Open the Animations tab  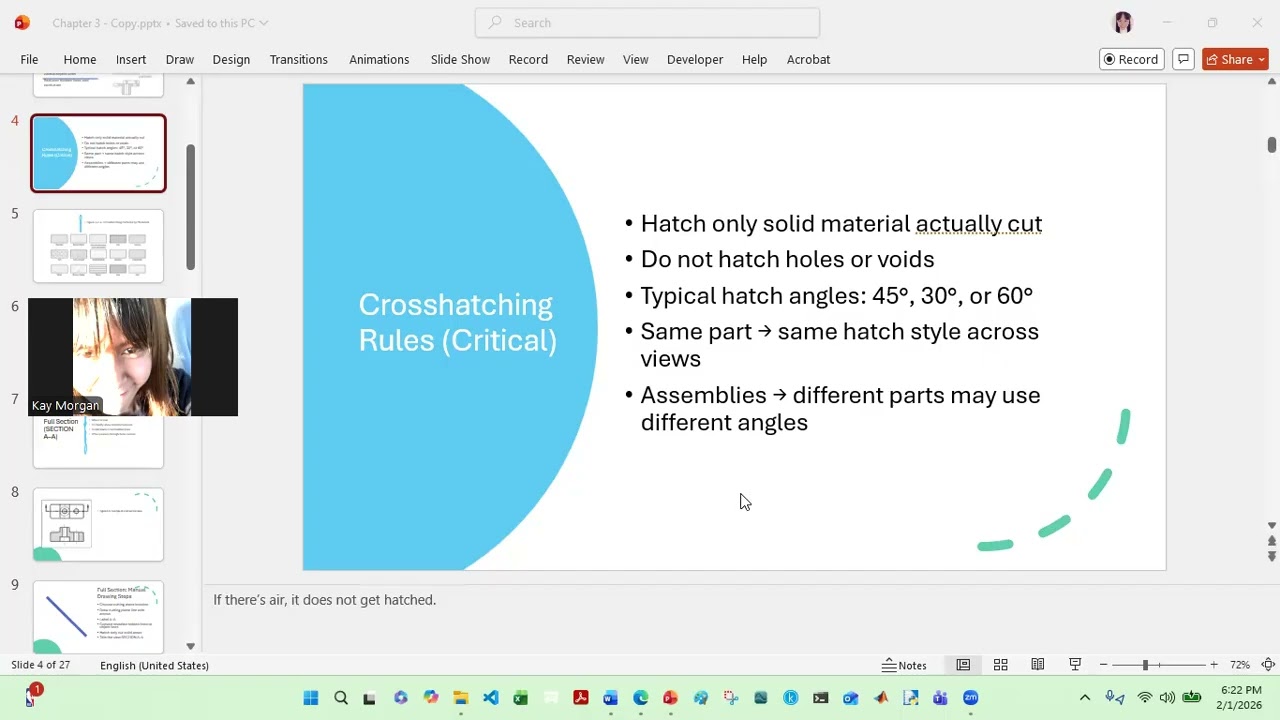click(x=379, y=59)
